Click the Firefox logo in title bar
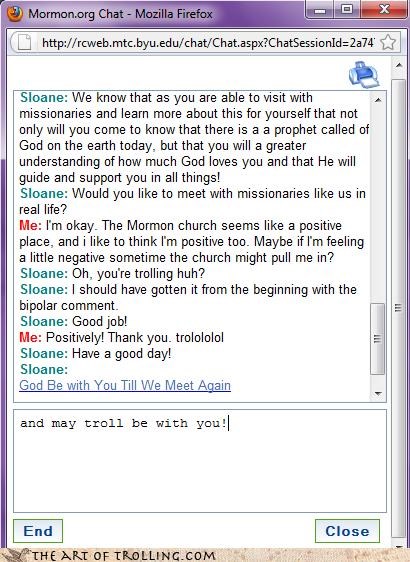This screenshot has height=562, width=410. [x=15, y=14]
